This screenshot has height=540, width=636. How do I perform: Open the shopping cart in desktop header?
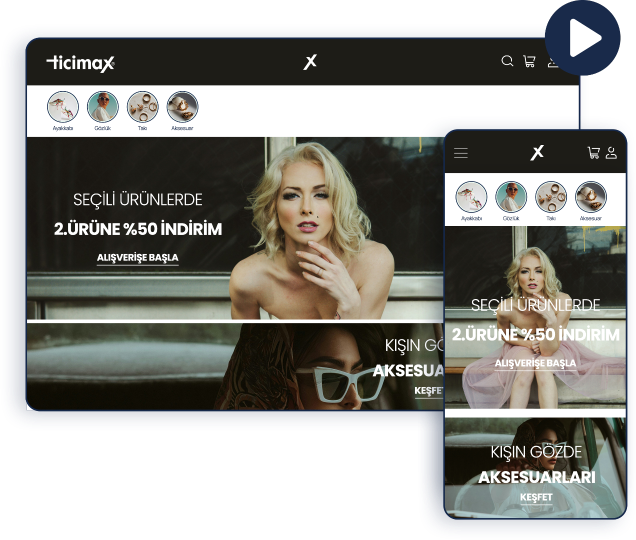point(529,62)
